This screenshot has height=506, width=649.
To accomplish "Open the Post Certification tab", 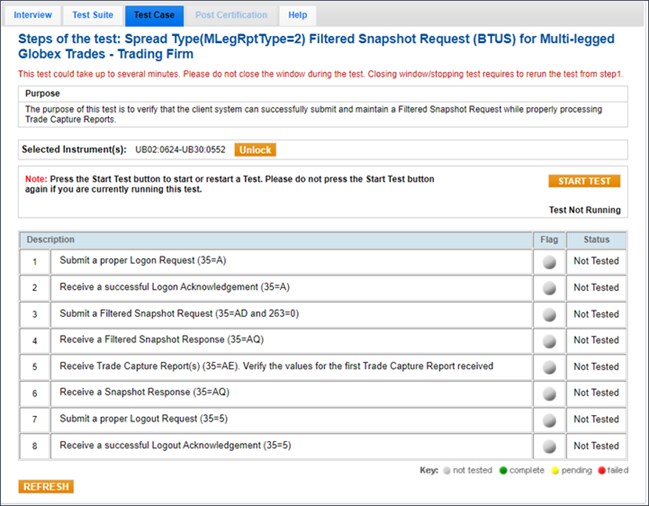I will [x=231, y=15].
